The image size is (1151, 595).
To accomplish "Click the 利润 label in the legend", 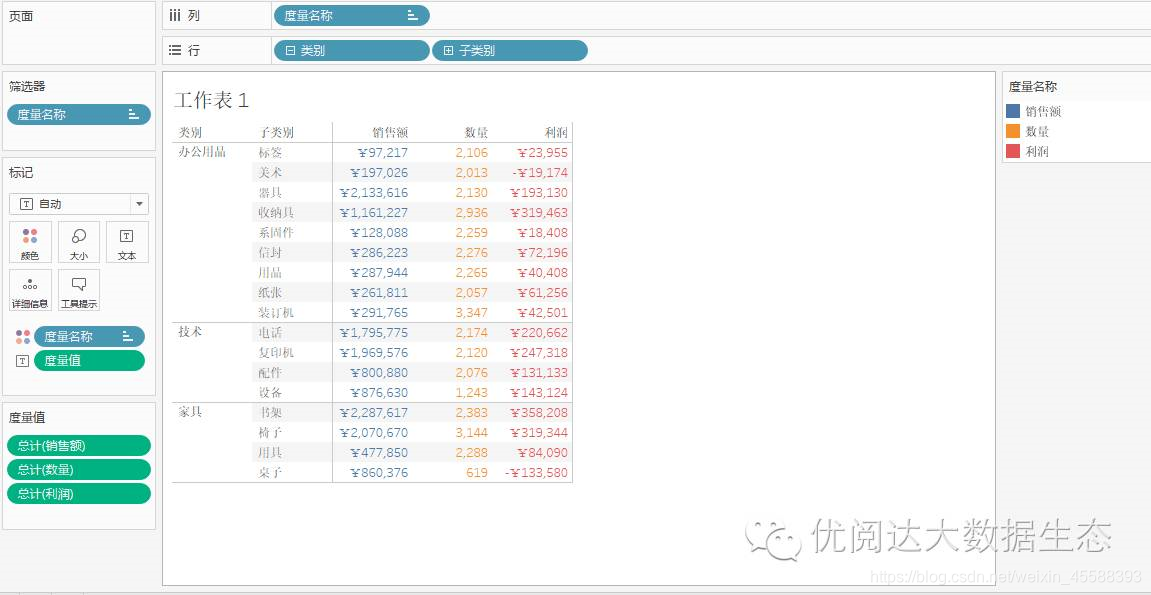I will point(1037,151).
